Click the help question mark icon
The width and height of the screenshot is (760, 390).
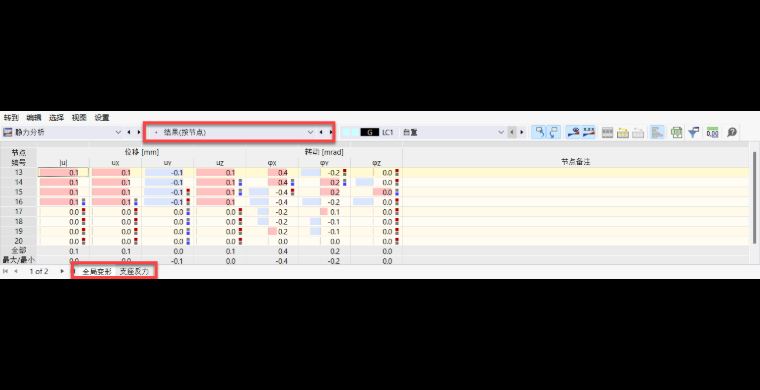click(732, 132)
